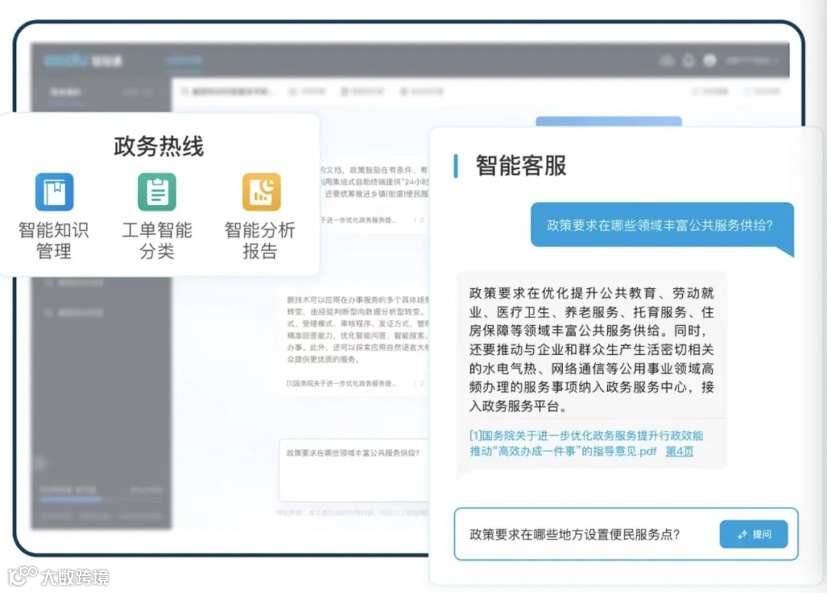Click the 智能客服 panel heading
The height and width of the screenshot is (593, 827).
click(x=521, y=166)
